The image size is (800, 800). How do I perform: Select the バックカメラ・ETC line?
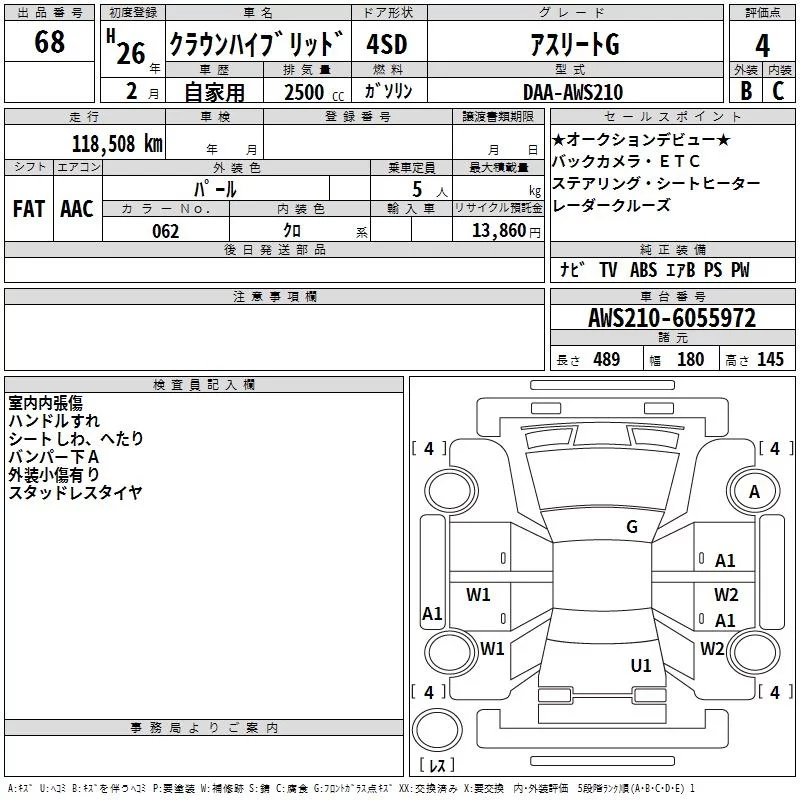[x=626, y=161]
